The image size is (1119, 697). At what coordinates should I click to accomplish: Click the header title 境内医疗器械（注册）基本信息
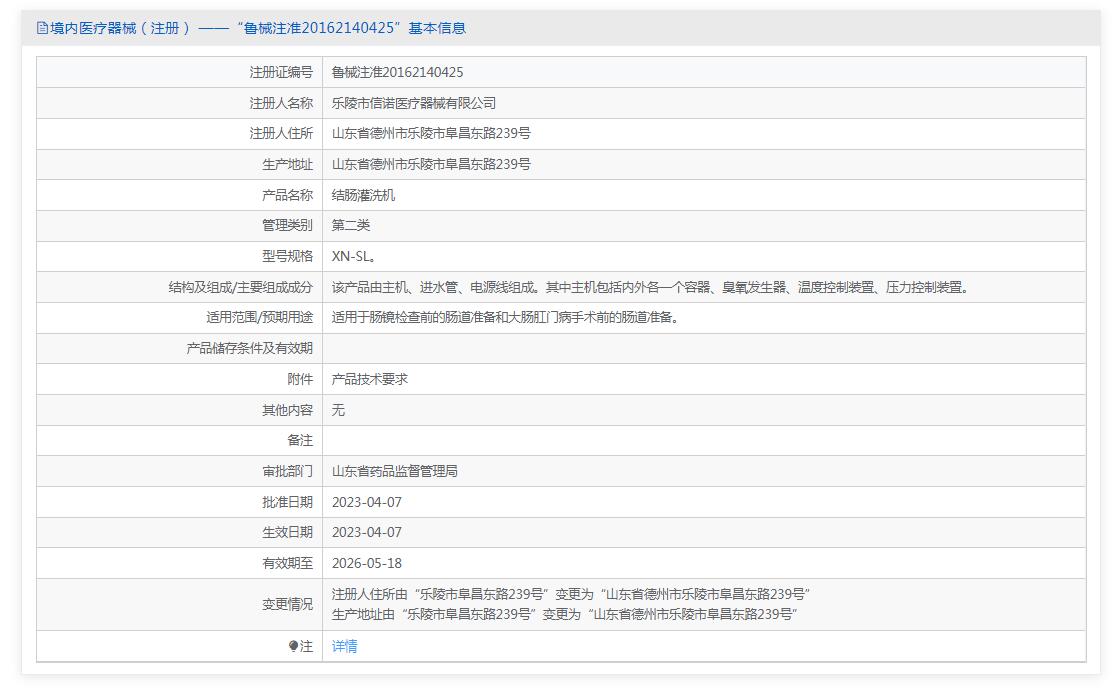pos(258,29)
